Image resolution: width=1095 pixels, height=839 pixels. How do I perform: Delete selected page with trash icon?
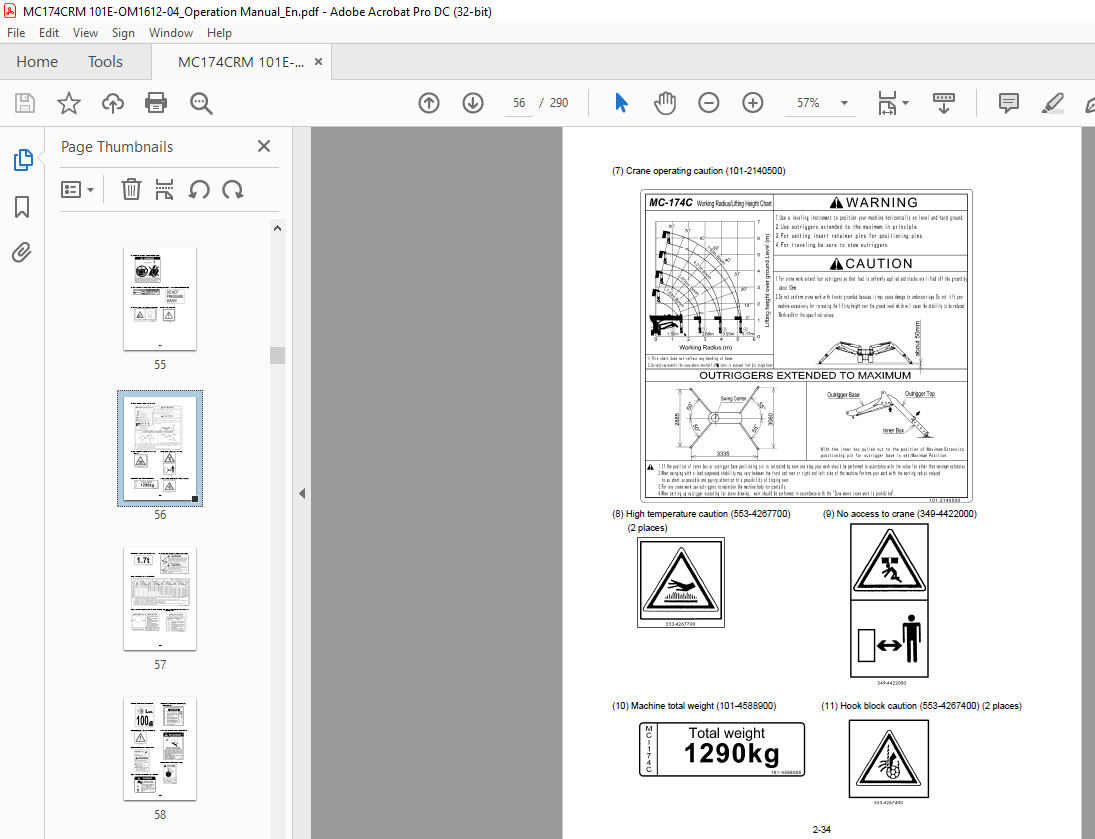(131, 189)
